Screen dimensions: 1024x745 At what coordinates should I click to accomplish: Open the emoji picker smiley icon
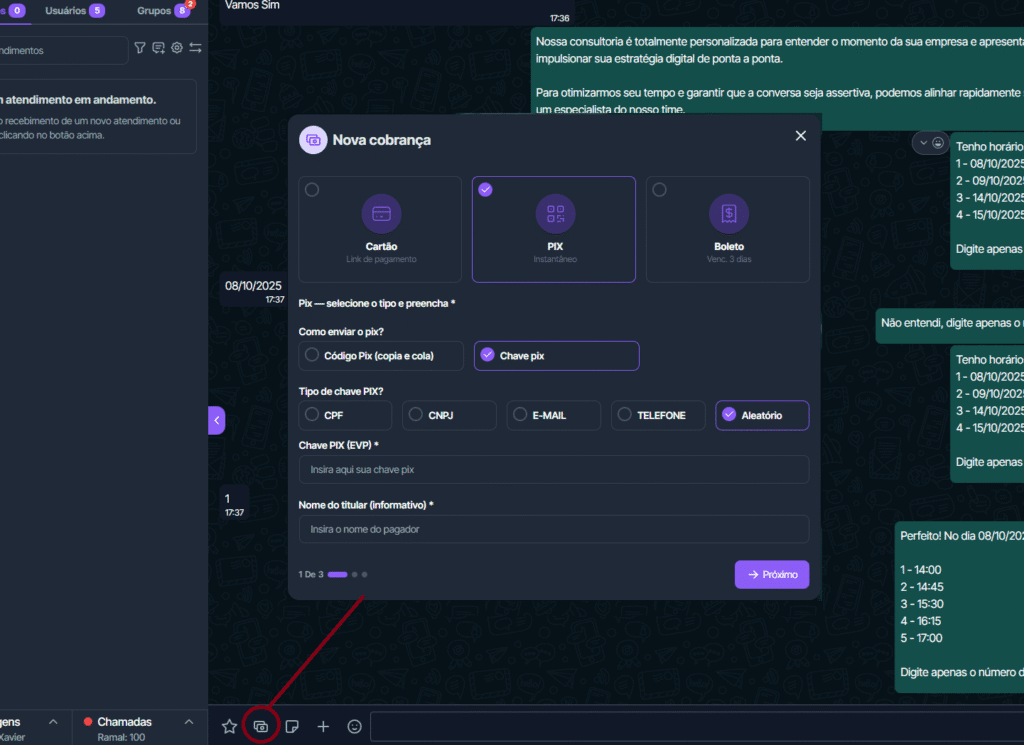(354, 727)
